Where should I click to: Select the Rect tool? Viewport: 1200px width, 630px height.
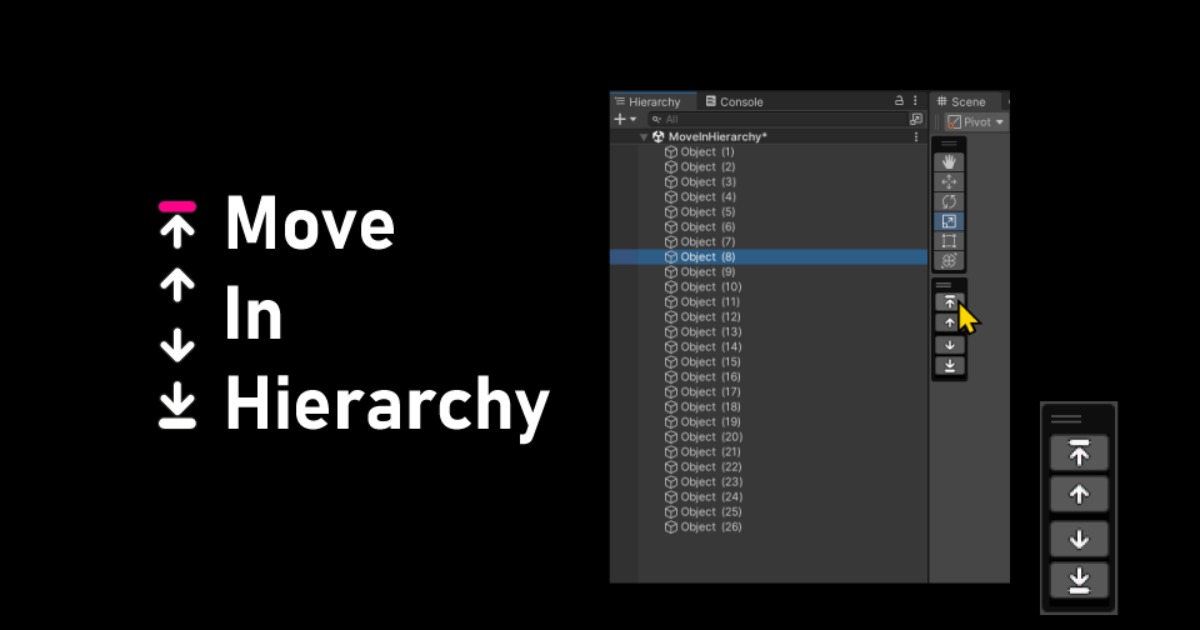(x=949, y=241)
